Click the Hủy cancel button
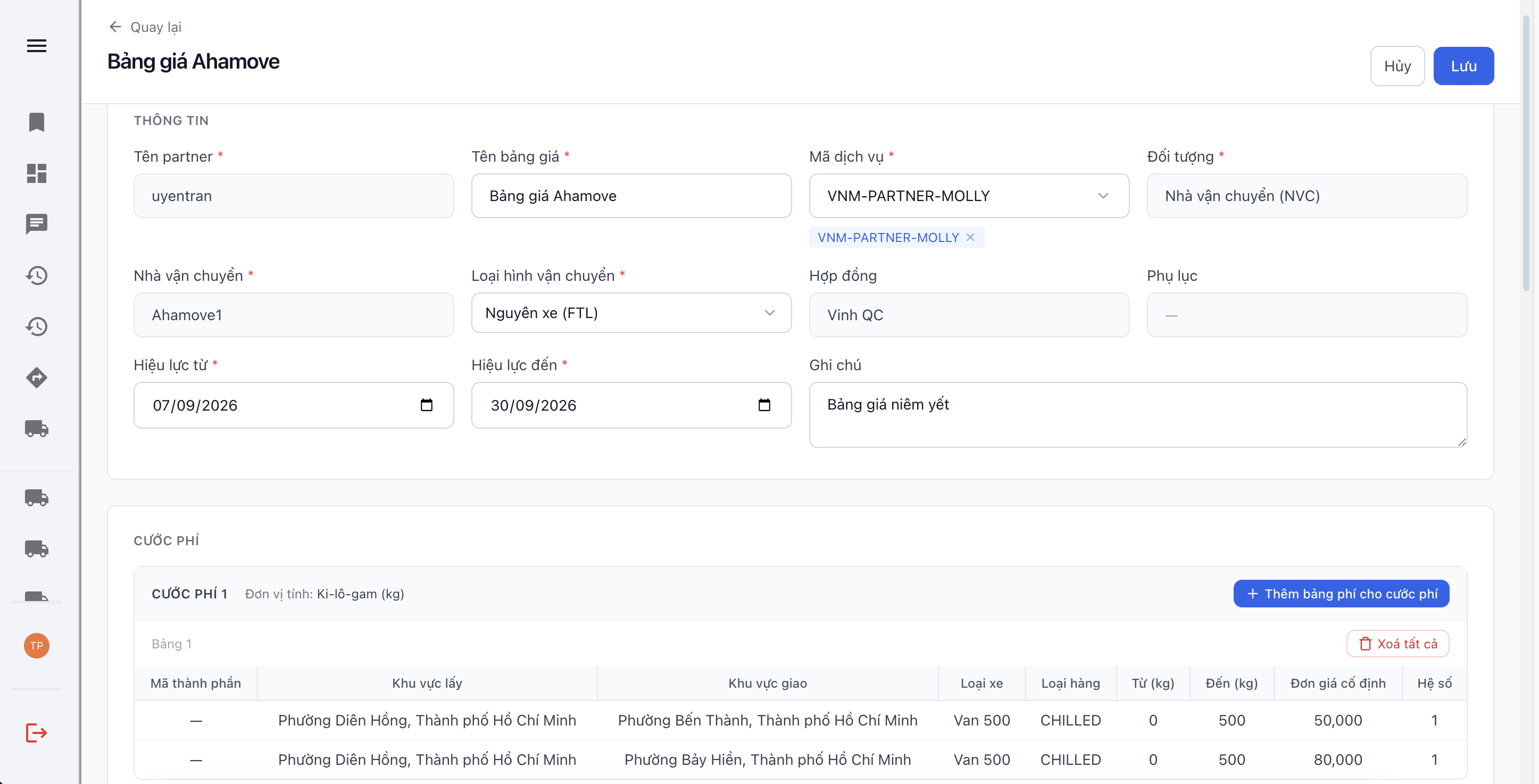 [1397, 66]
